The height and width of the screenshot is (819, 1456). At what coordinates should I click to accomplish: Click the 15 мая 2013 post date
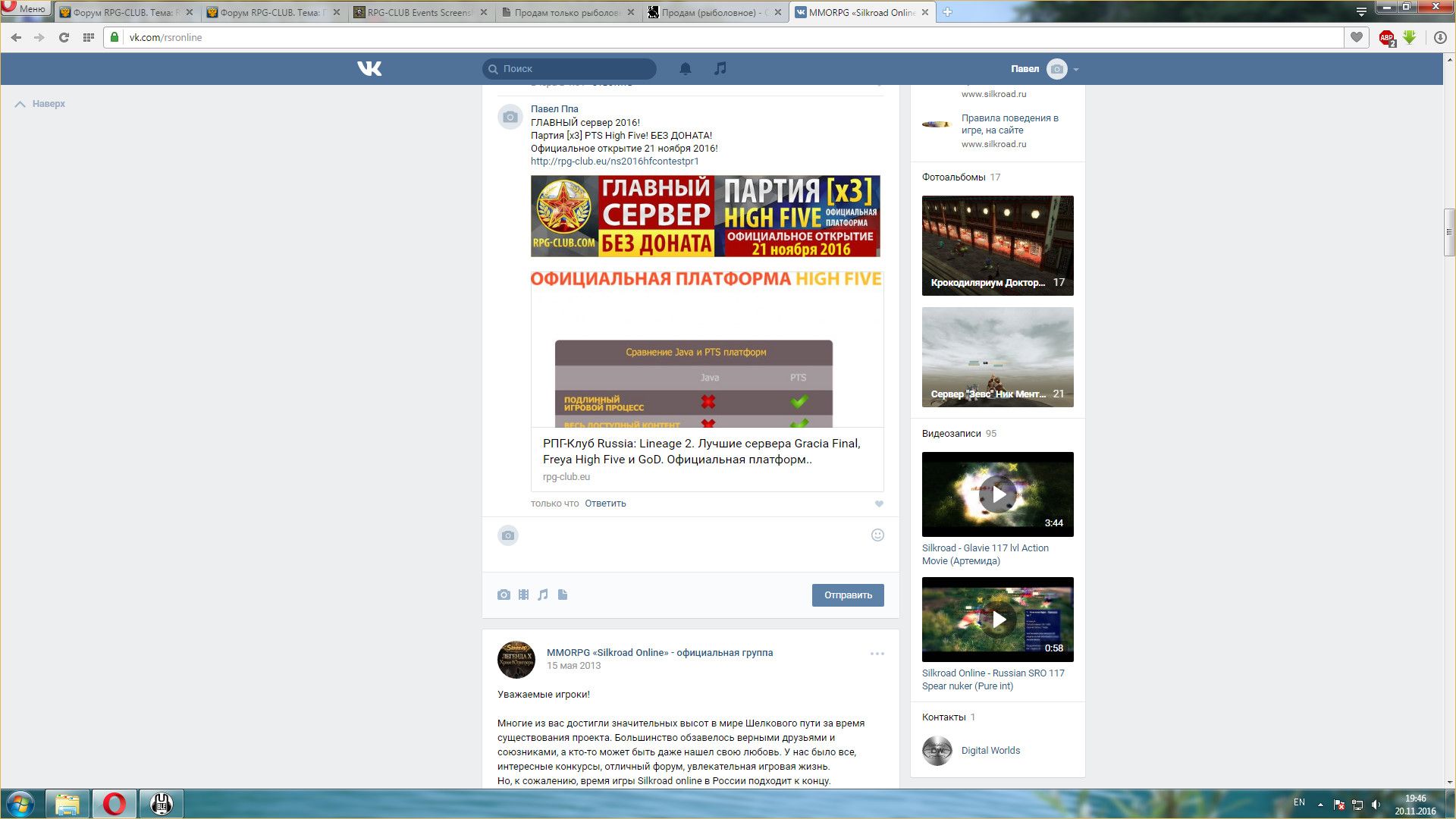(x=573, y=667)
